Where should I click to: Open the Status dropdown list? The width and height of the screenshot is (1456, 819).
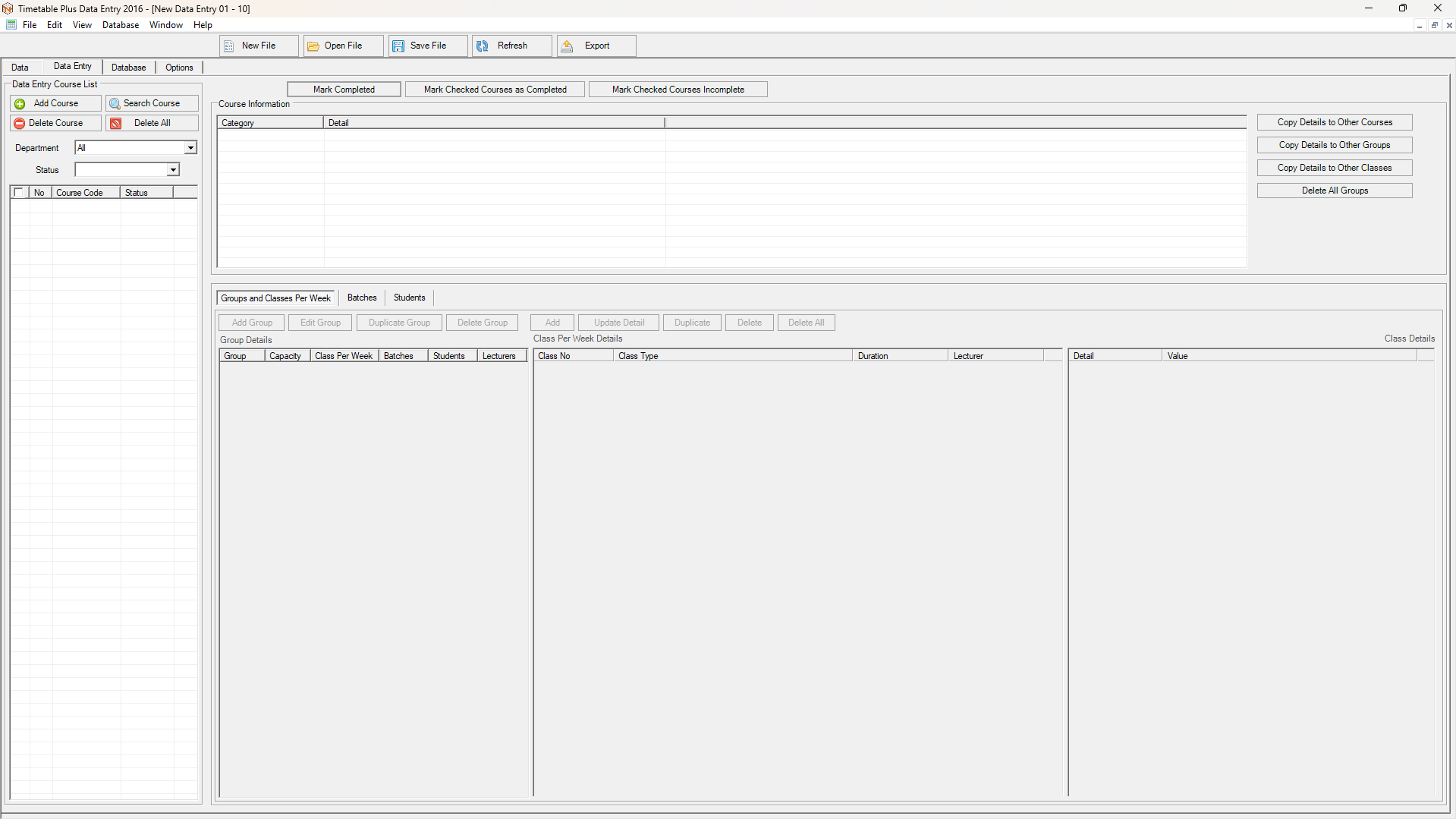(173, 170)
